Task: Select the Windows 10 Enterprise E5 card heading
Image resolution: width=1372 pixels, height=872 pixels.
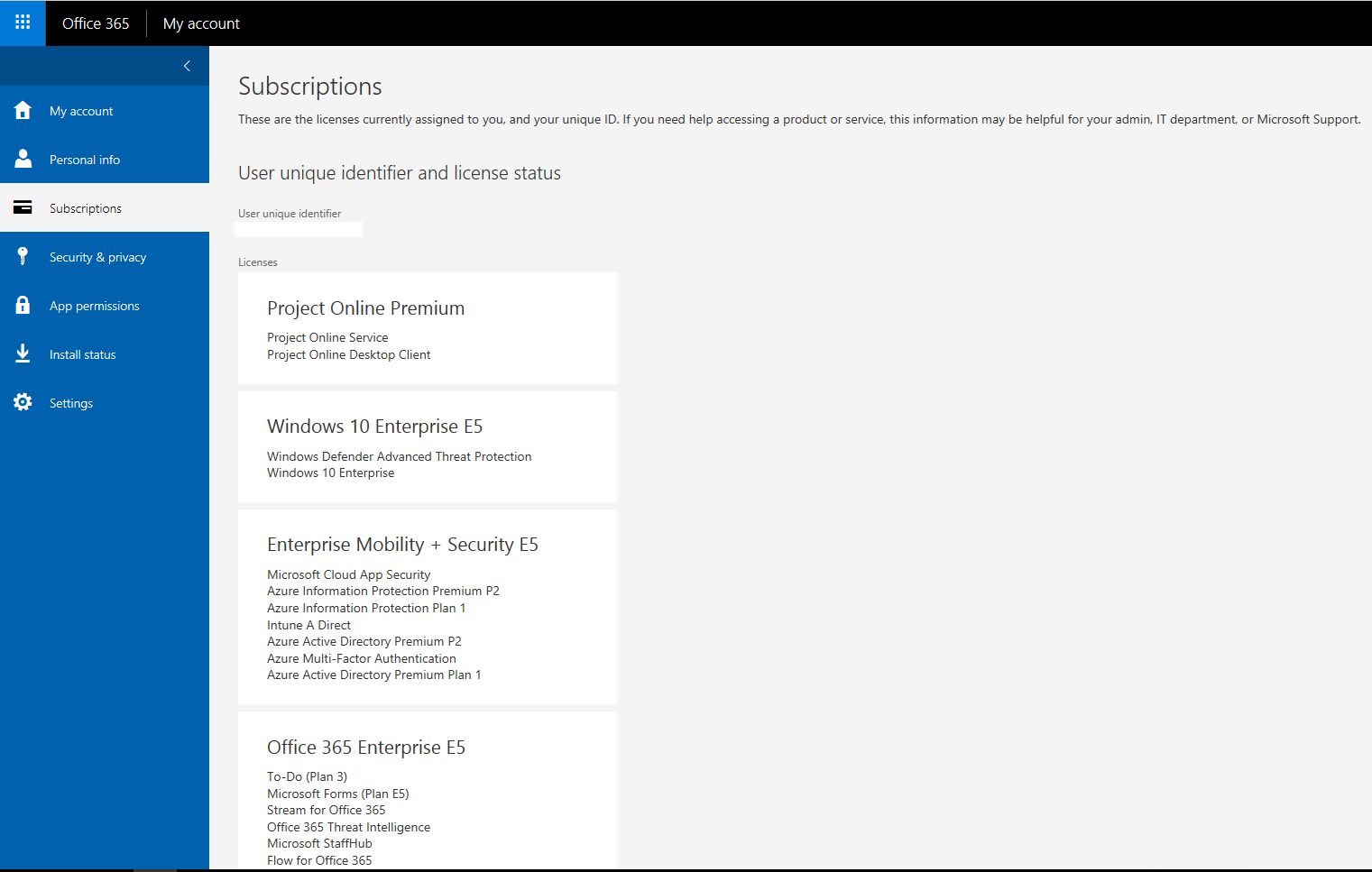Action: tap(374, 426)
